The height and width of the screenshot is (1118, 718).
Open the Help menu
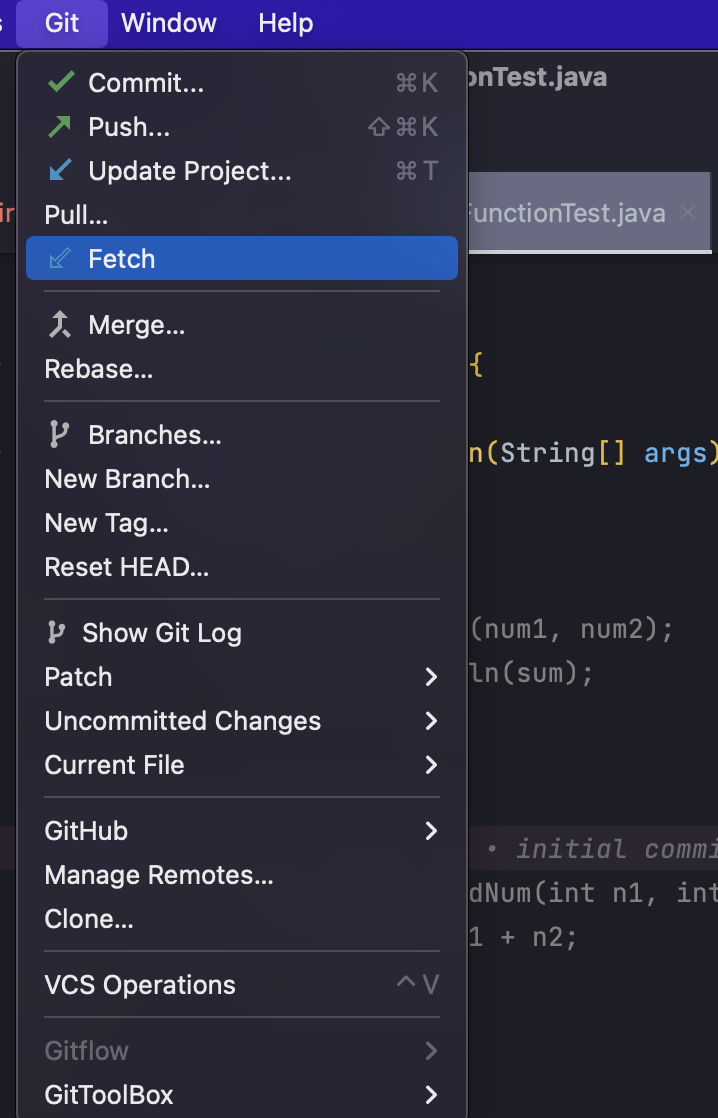(285, 24)
